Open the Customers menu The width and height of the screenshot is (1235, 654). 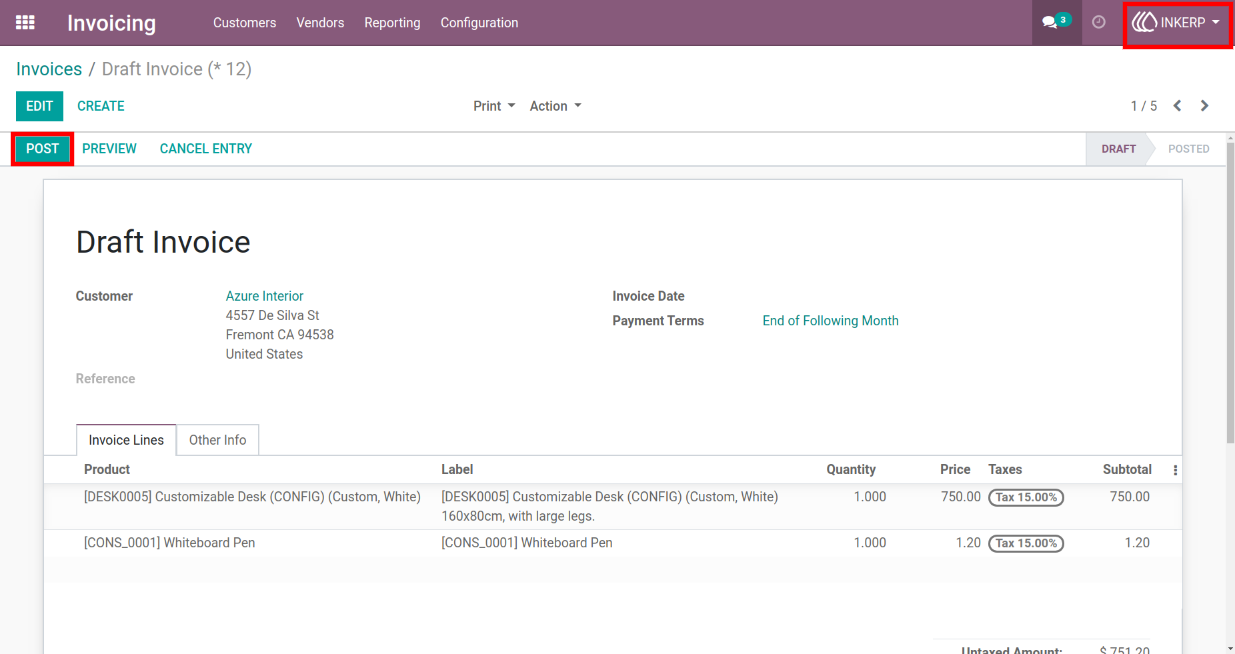click(x=244, y=22)
